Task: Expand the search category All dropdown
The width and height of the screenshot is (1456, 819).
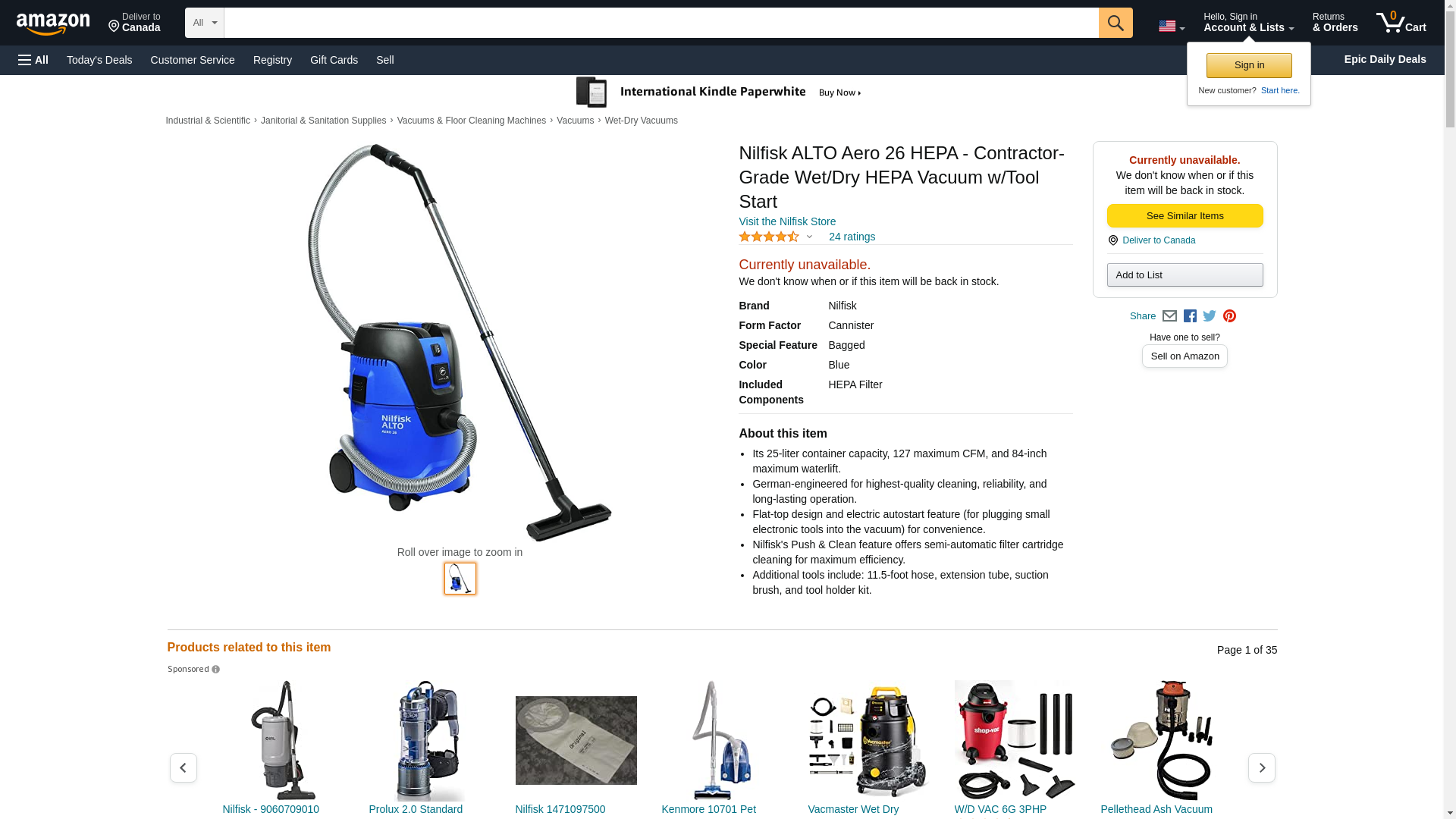Action: click(x=205, y=23)
